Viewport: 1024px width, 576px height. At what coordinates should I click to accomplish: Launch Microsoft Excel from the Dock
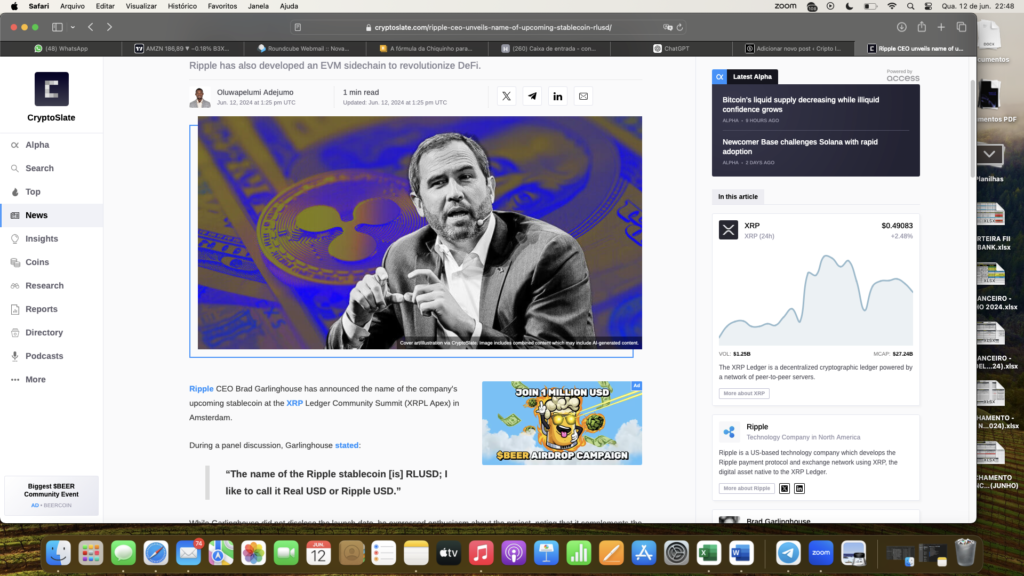pos(709,553)
